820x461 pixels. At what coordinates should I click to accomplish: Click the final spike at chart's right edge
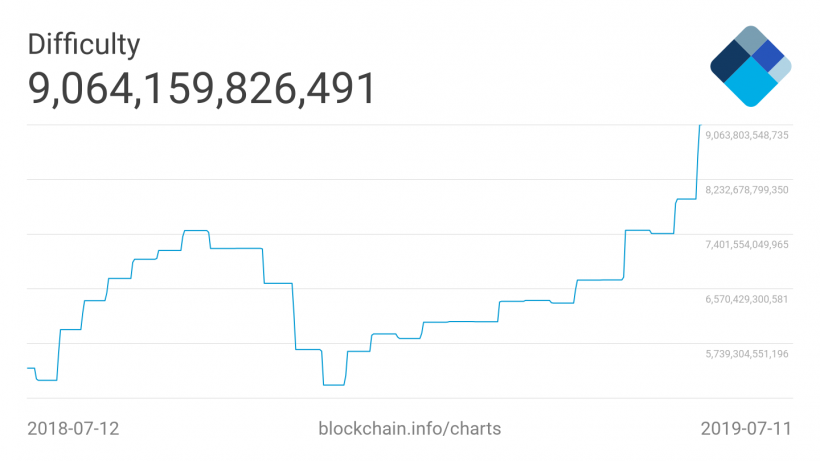(697, 150)
